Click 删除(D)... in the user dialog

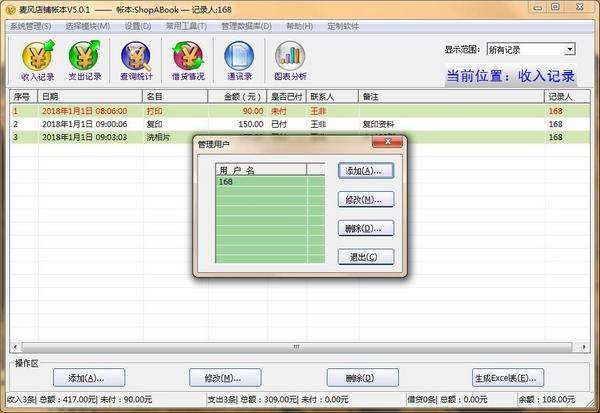365,229
